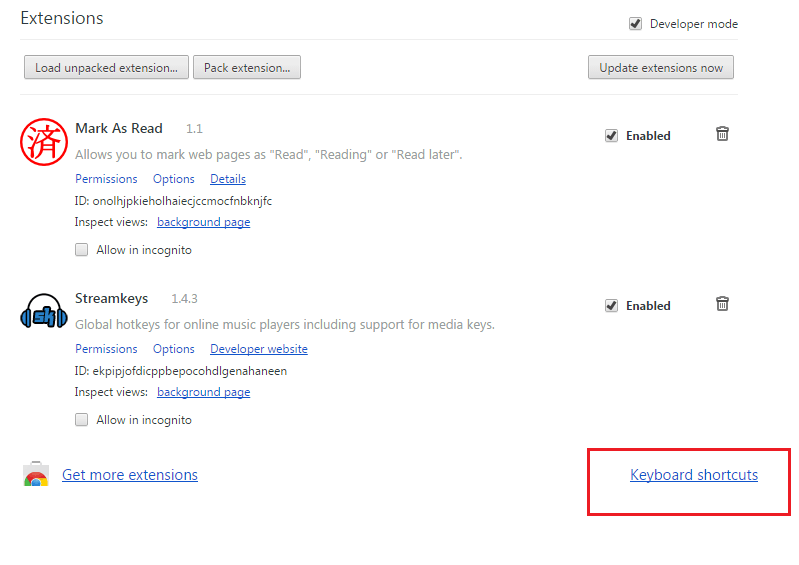The width and height of the screenshot is (799, 565).
Task: Click Update extensions now button
Action: 661,67
